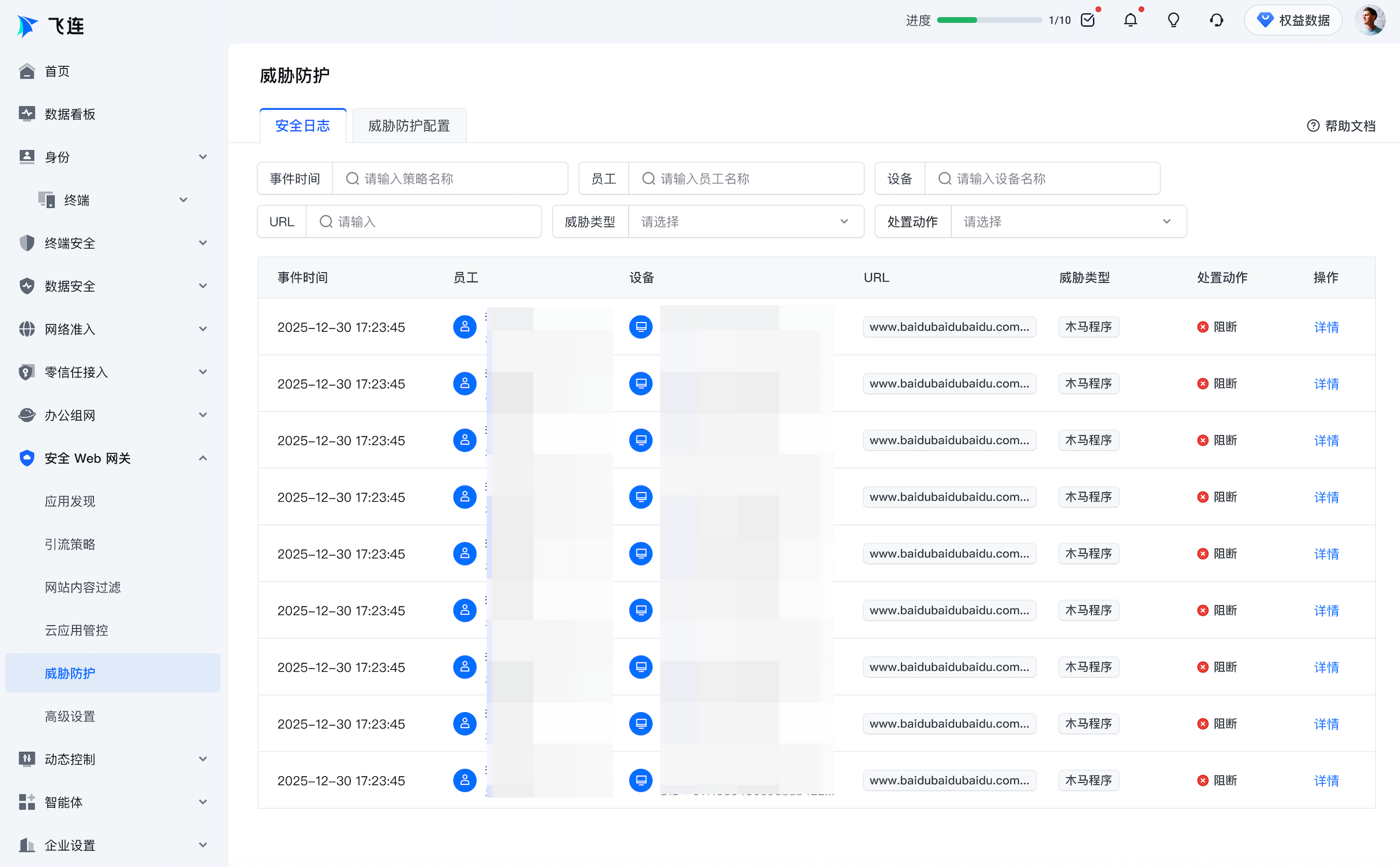Viewport: 1400px width, 867px height.
Task: Switch to the 威胁防护配置 tab
Action: pos(409,125)
